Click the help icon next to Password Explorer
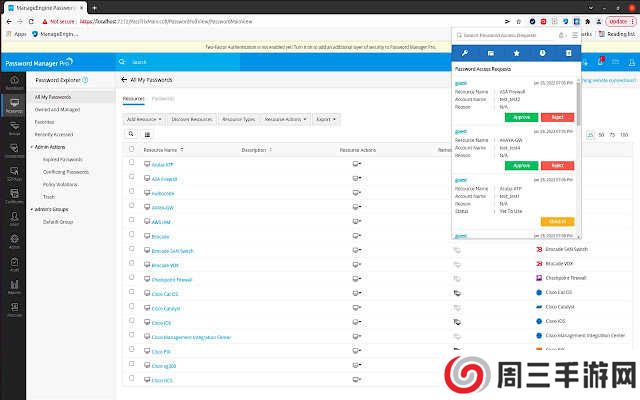 coord(85,80)
